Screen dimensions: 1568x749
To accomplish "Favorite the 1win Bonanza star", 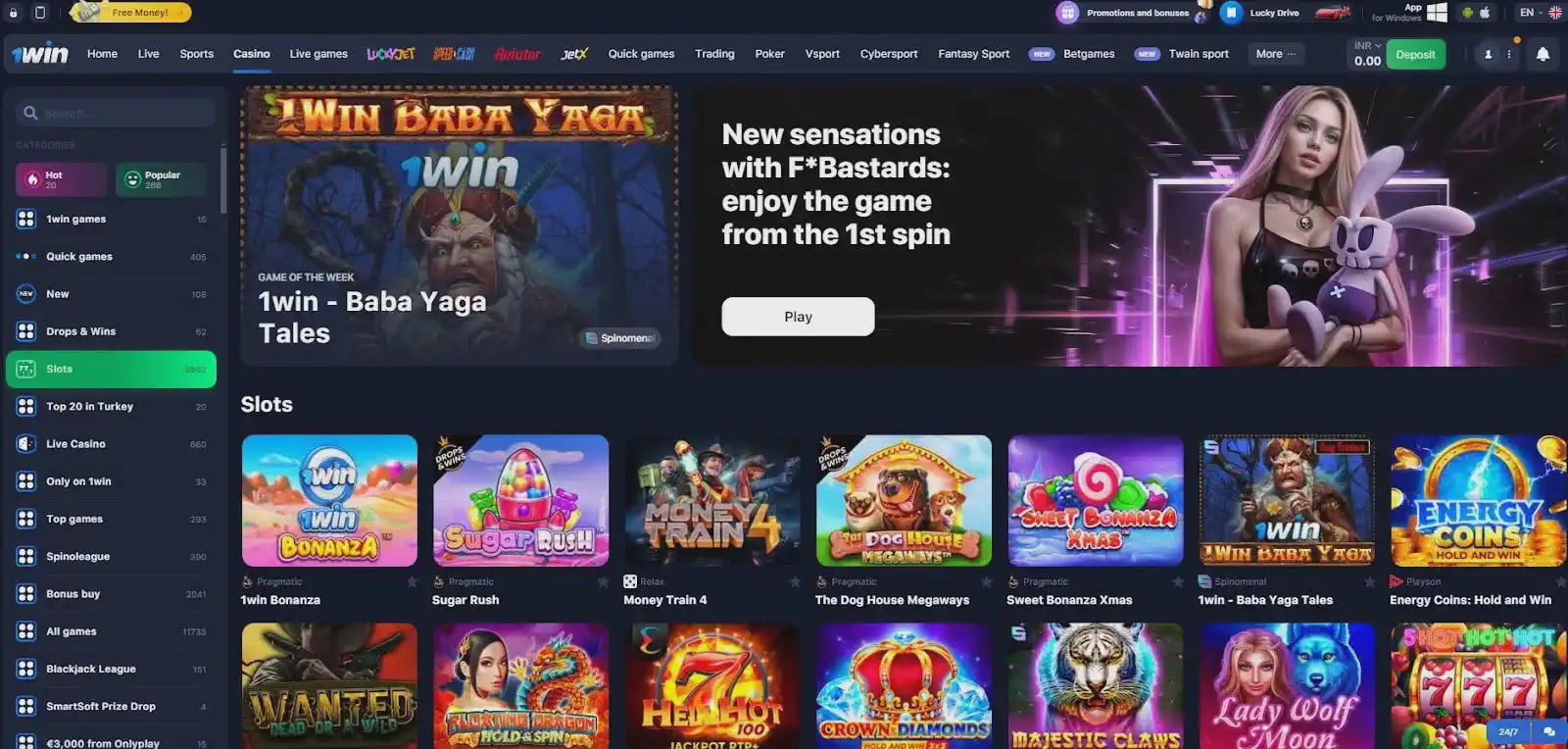I will pos(412,581).
